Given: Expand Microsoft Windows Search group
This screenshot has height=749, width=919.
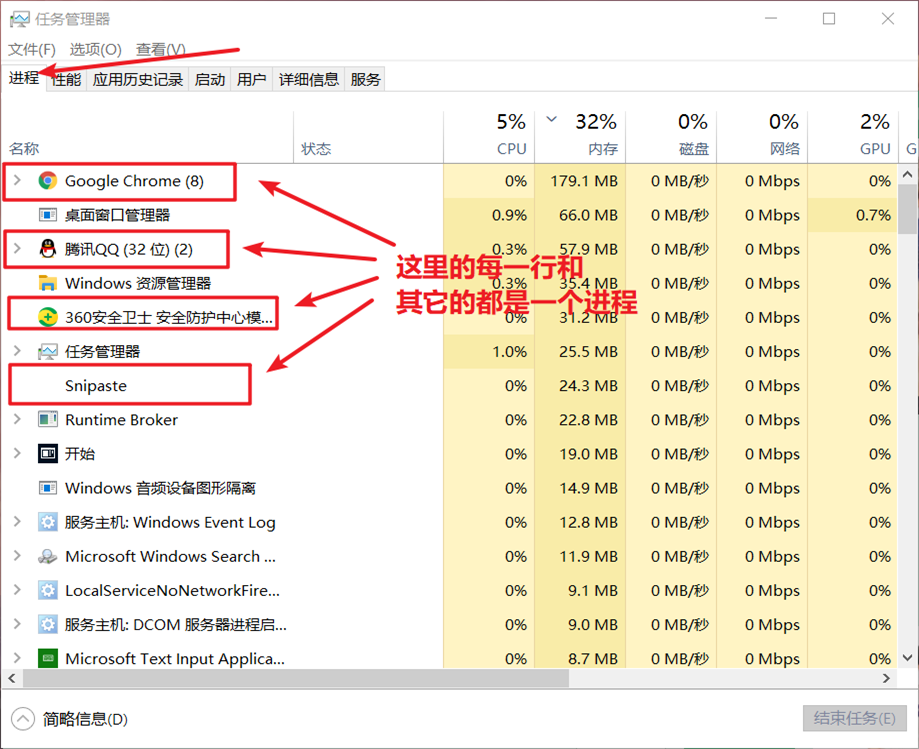Looking at the screenshot, I should pyautogui.click(x=18, y=556).
